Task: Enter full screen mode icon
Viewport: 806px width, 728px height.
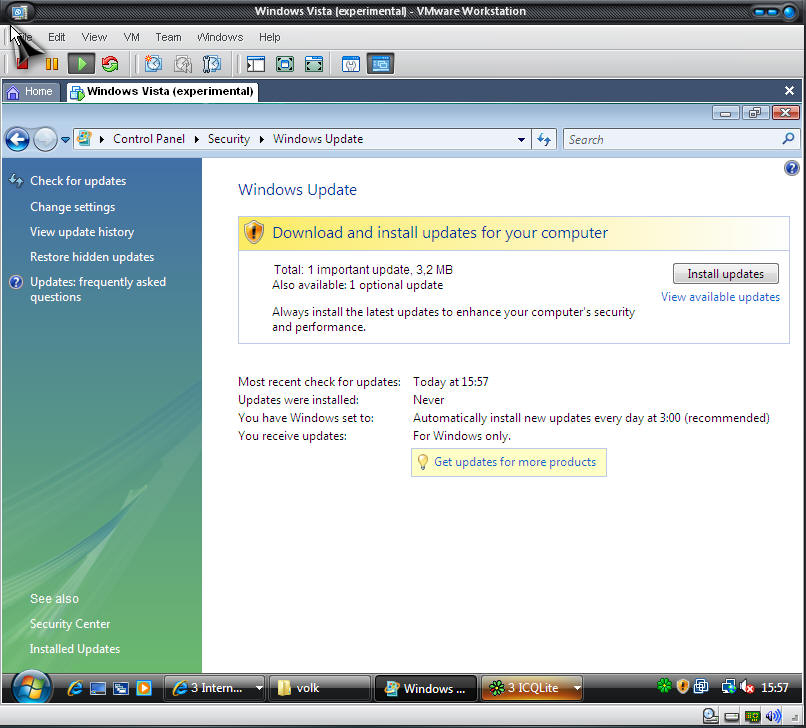Action: (x=314, y=64)
